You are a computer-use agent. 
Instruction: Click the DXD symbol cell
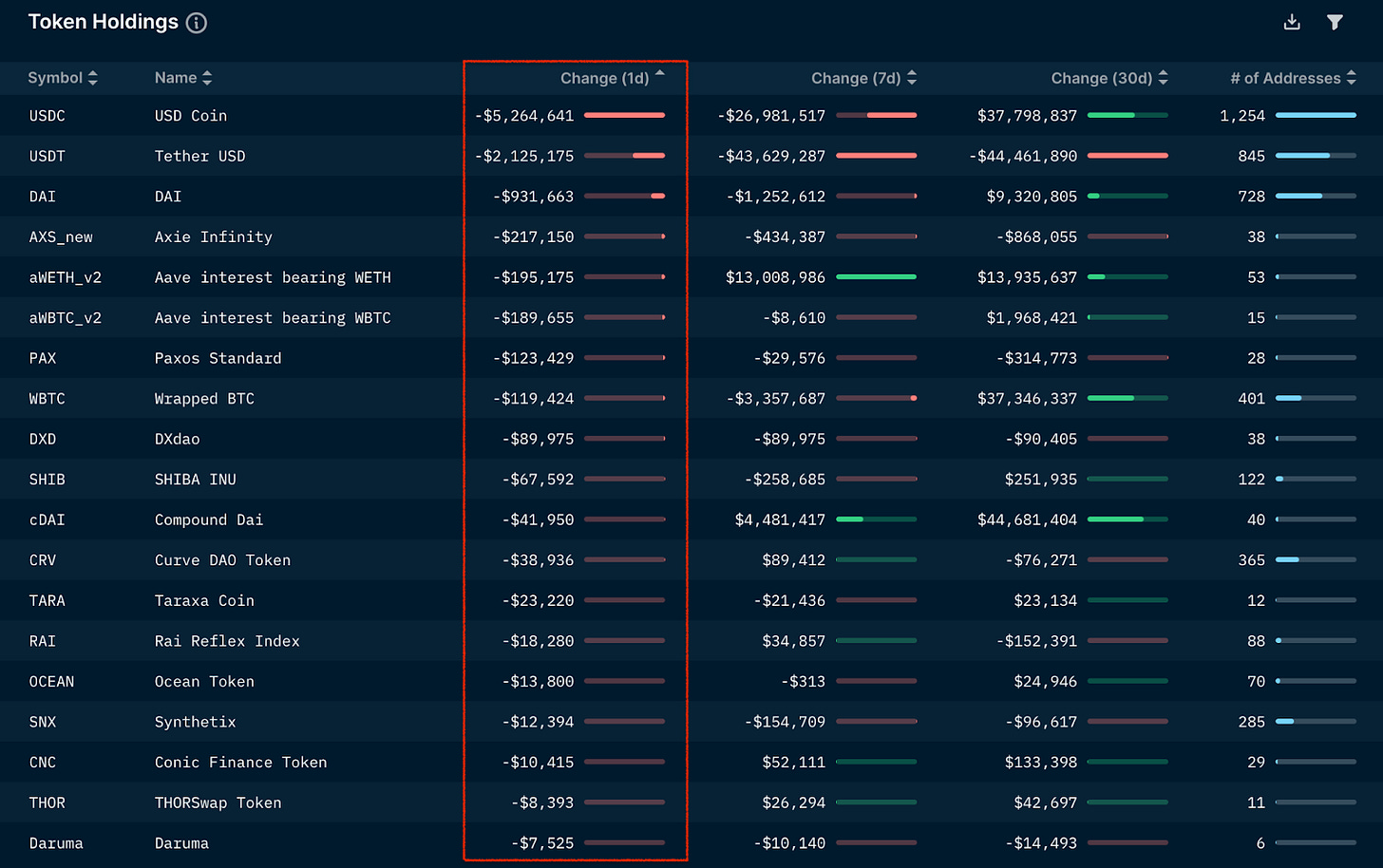[43, 439]
